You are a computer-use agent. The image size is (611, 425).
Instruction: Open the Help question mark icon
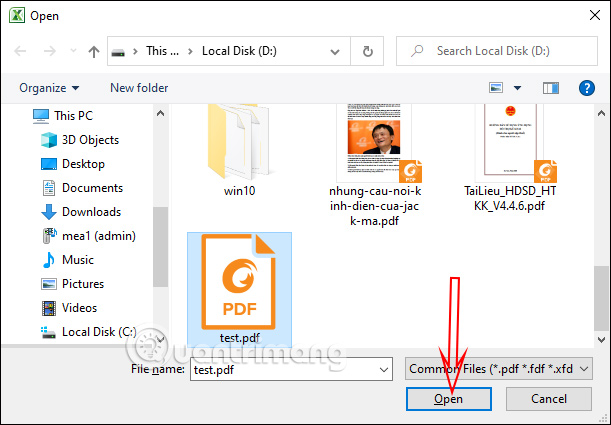point(586,88)
